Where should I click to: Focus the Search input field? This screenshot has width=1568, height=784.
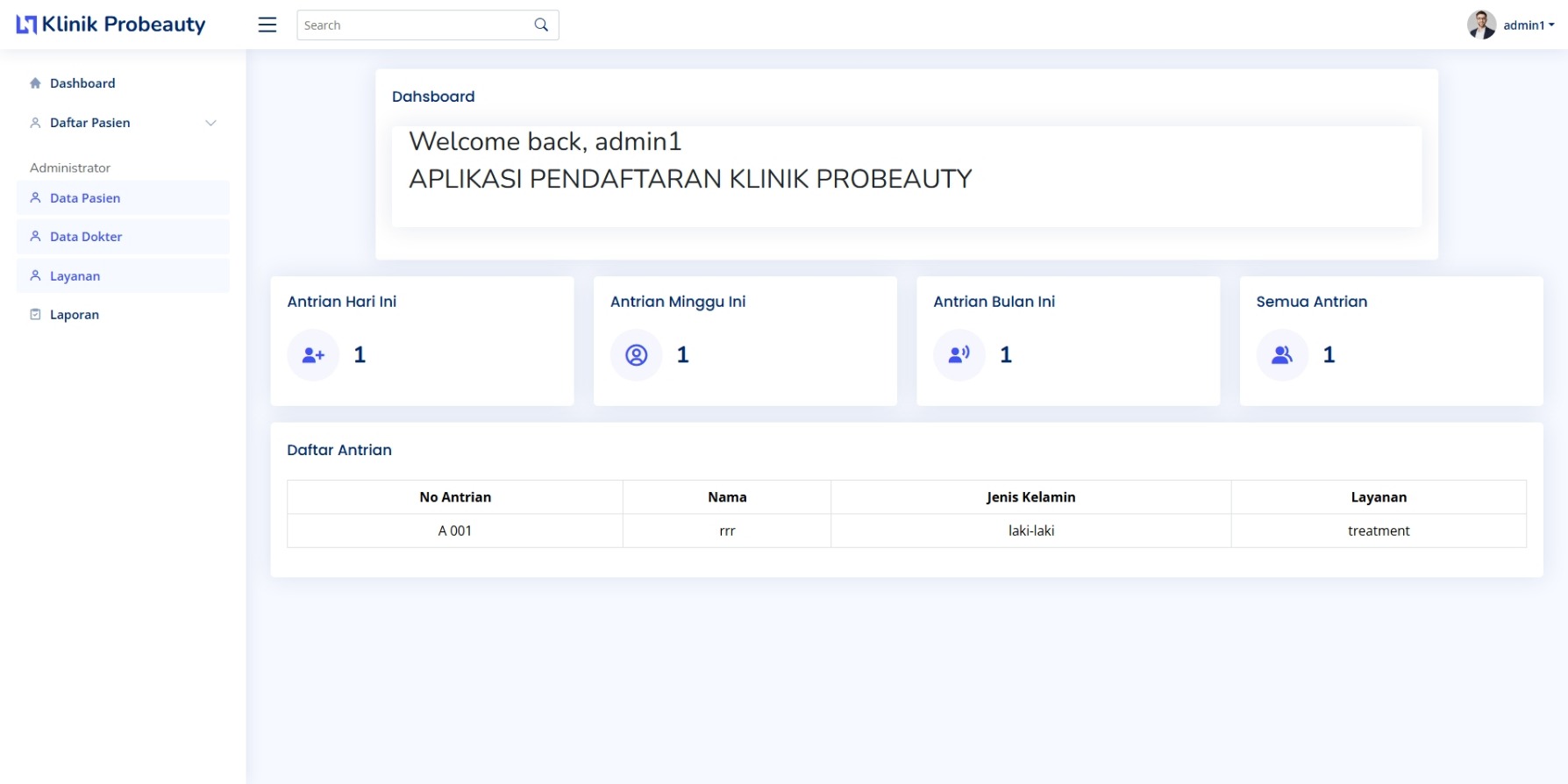tap(412, 25)
